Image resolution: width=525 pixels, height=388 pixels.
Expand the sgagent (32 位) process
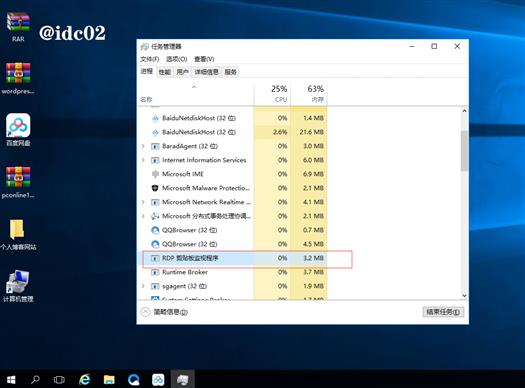tap(143, 286)
